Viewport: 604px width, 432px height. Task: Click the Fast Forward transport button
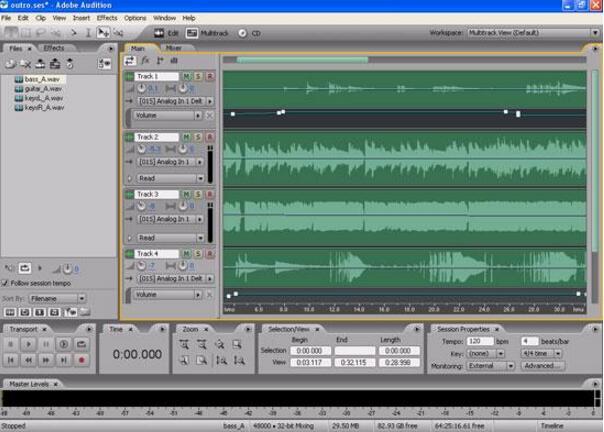point(46,360)
